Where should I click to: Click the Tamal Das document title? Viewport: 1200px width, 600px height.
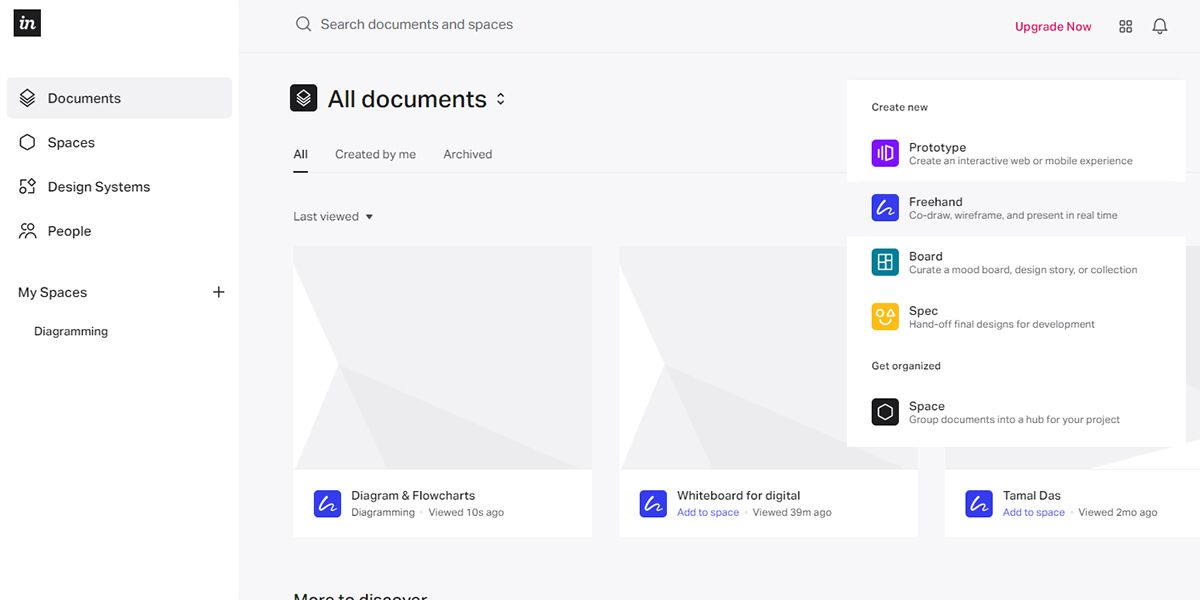click(1032, 495)
